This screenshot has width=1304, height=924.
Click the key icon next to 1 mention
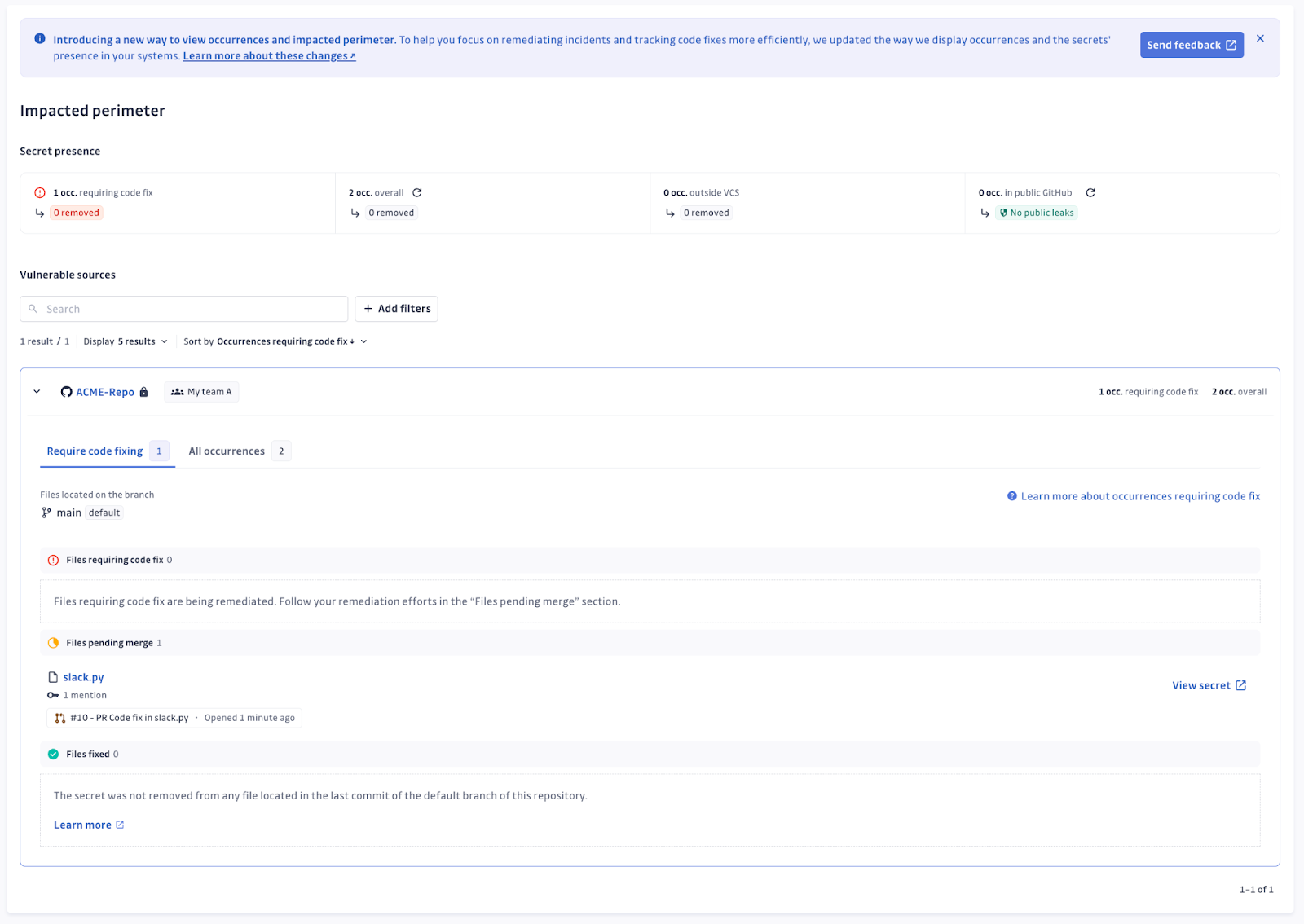coord(52,695)
